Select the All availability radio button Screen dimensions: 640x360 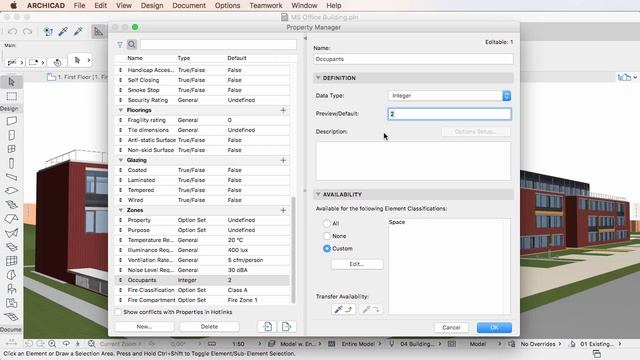point(327,223)
